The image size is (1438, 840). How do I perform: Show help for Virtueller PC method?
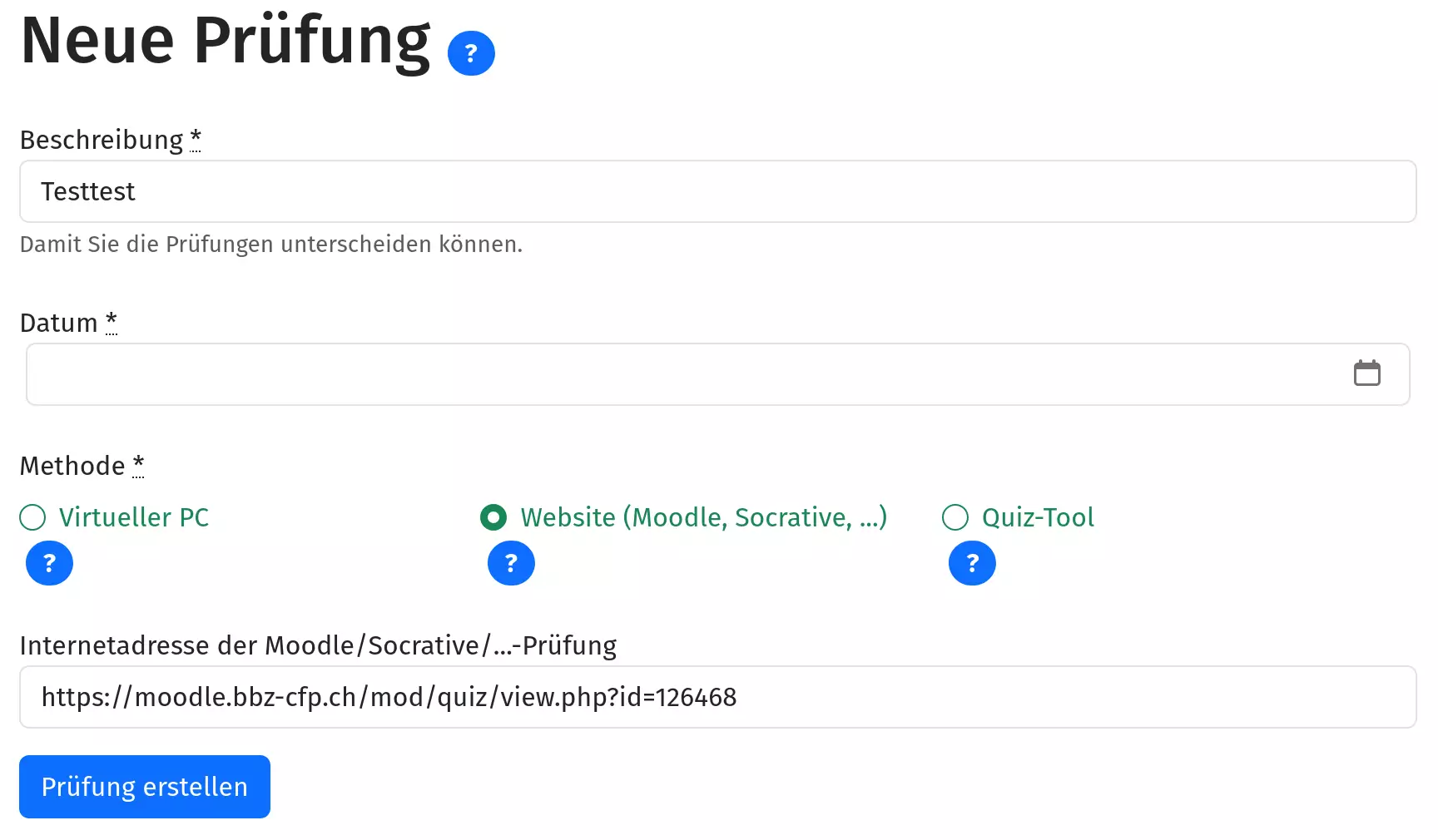tap(49, 563)
